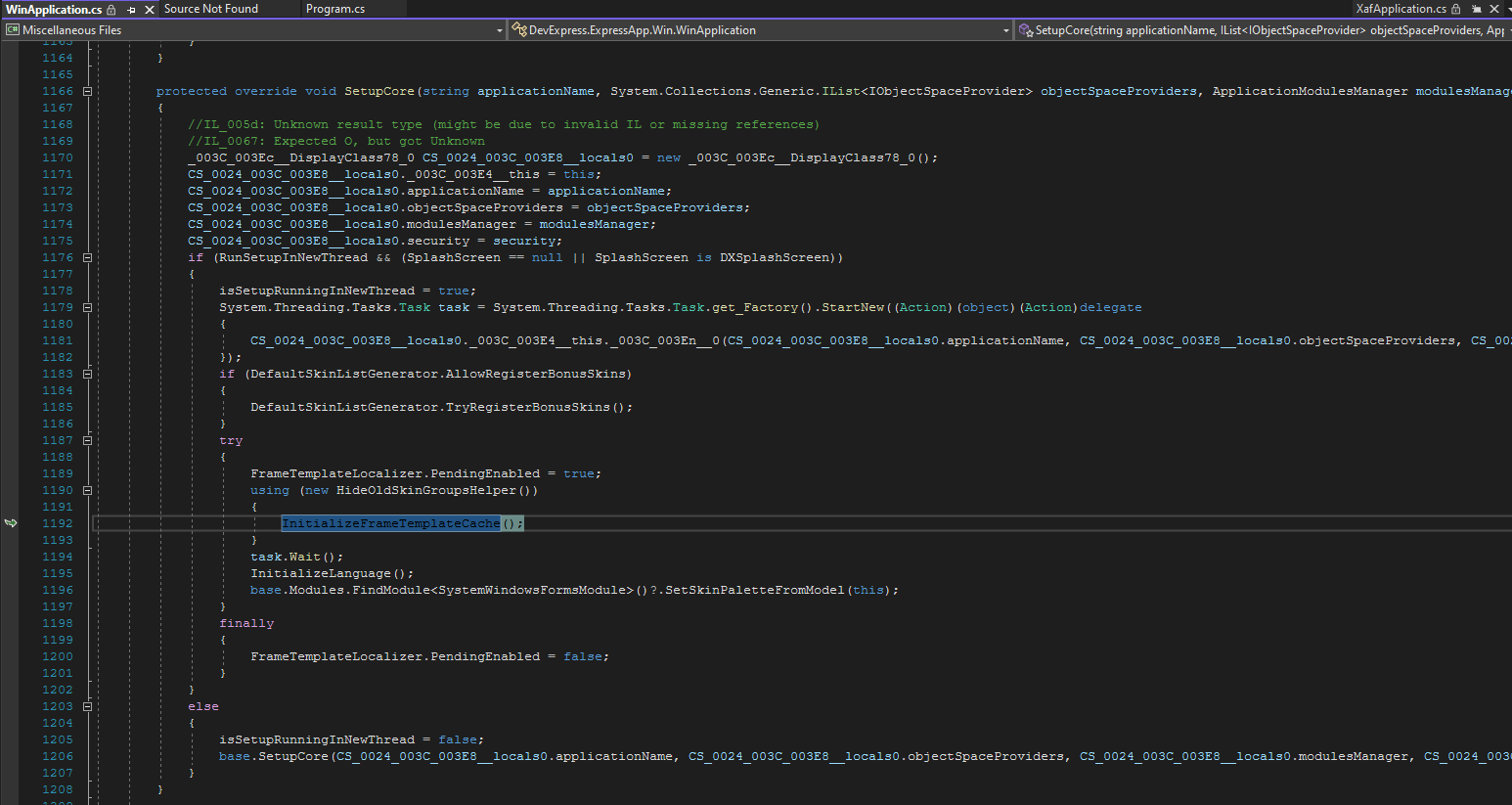This screenshot has height=805, width=1512.
Task: Collapse the Task delegate block at line 1179
Action: 87,307
